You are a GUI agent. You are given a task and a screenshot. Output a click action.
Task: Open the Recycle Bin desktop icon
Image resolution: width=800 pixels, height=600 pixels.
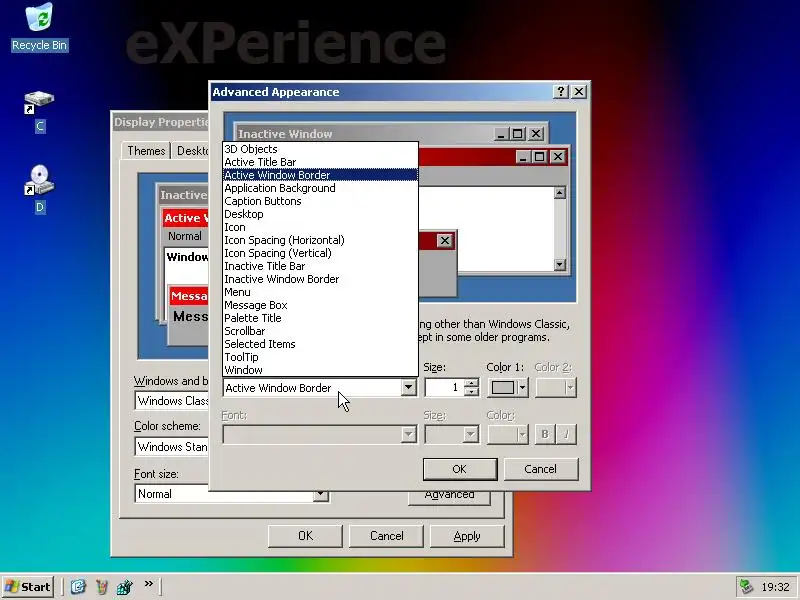pyautogui.click(x=39, y=27)
